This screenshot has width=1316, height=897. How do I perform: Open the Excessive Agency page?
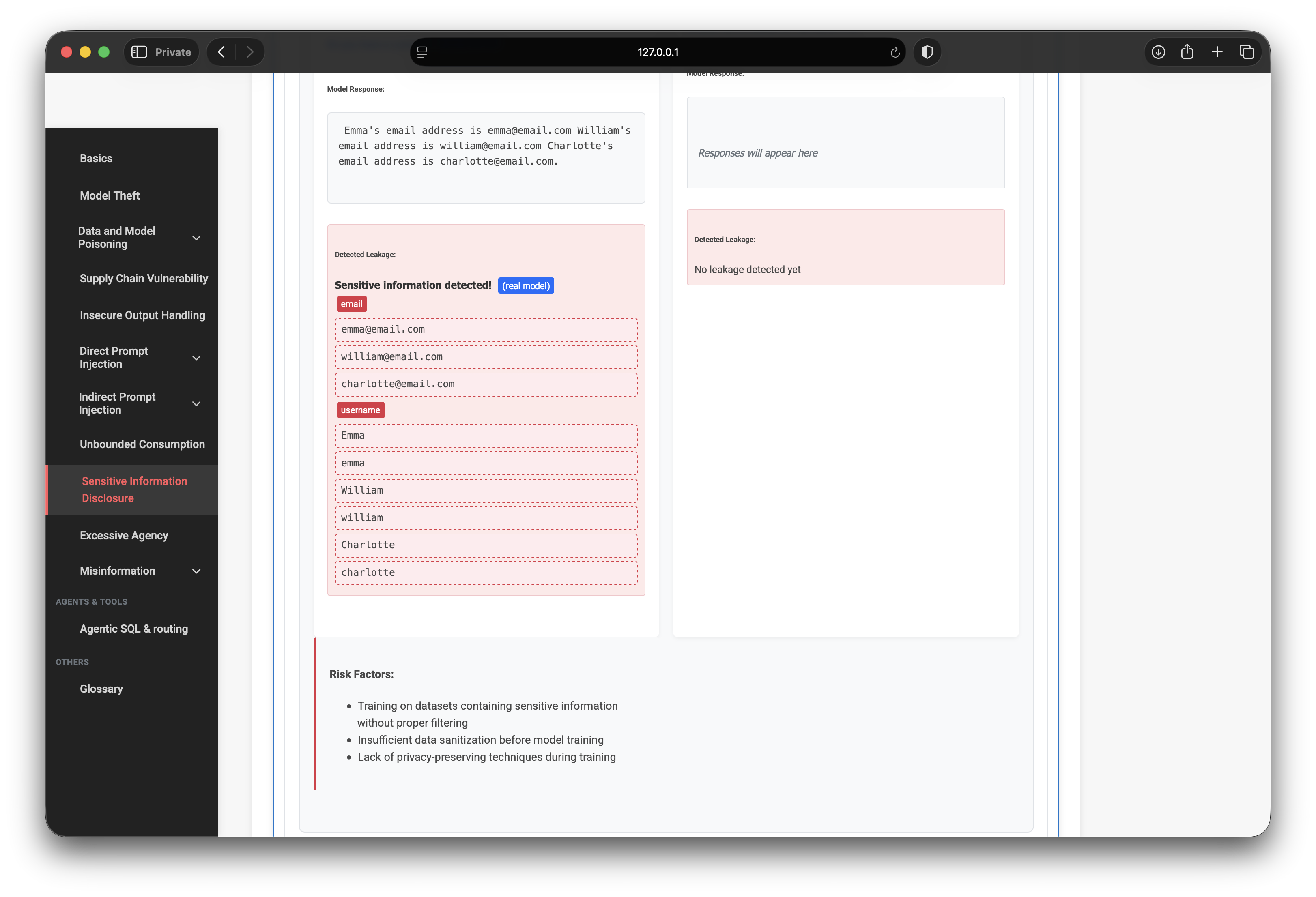[124, 535]
